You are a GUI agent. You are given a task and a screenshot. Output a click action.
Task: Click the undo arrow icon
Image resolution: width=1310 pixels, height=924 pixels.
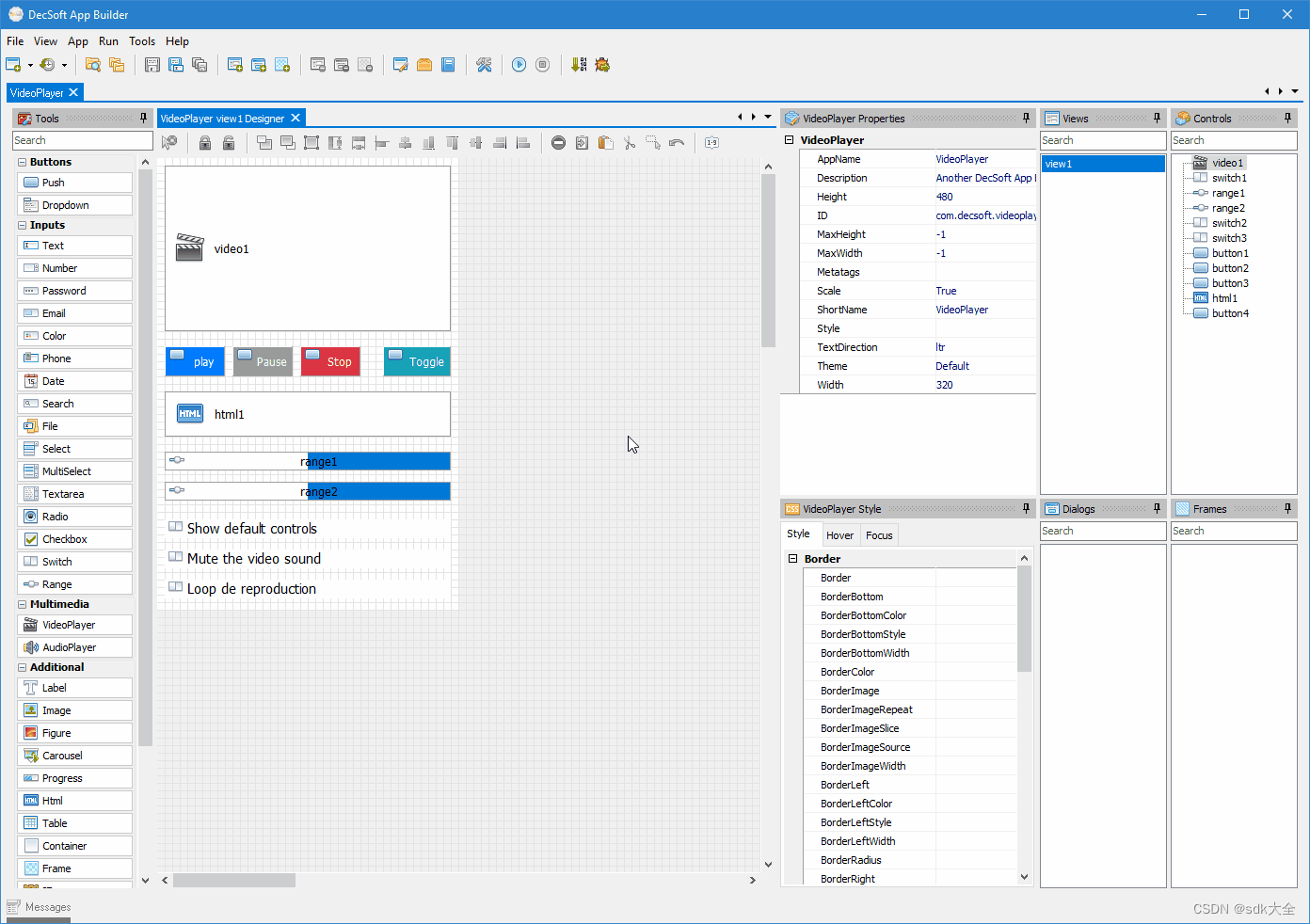(677, 143)
